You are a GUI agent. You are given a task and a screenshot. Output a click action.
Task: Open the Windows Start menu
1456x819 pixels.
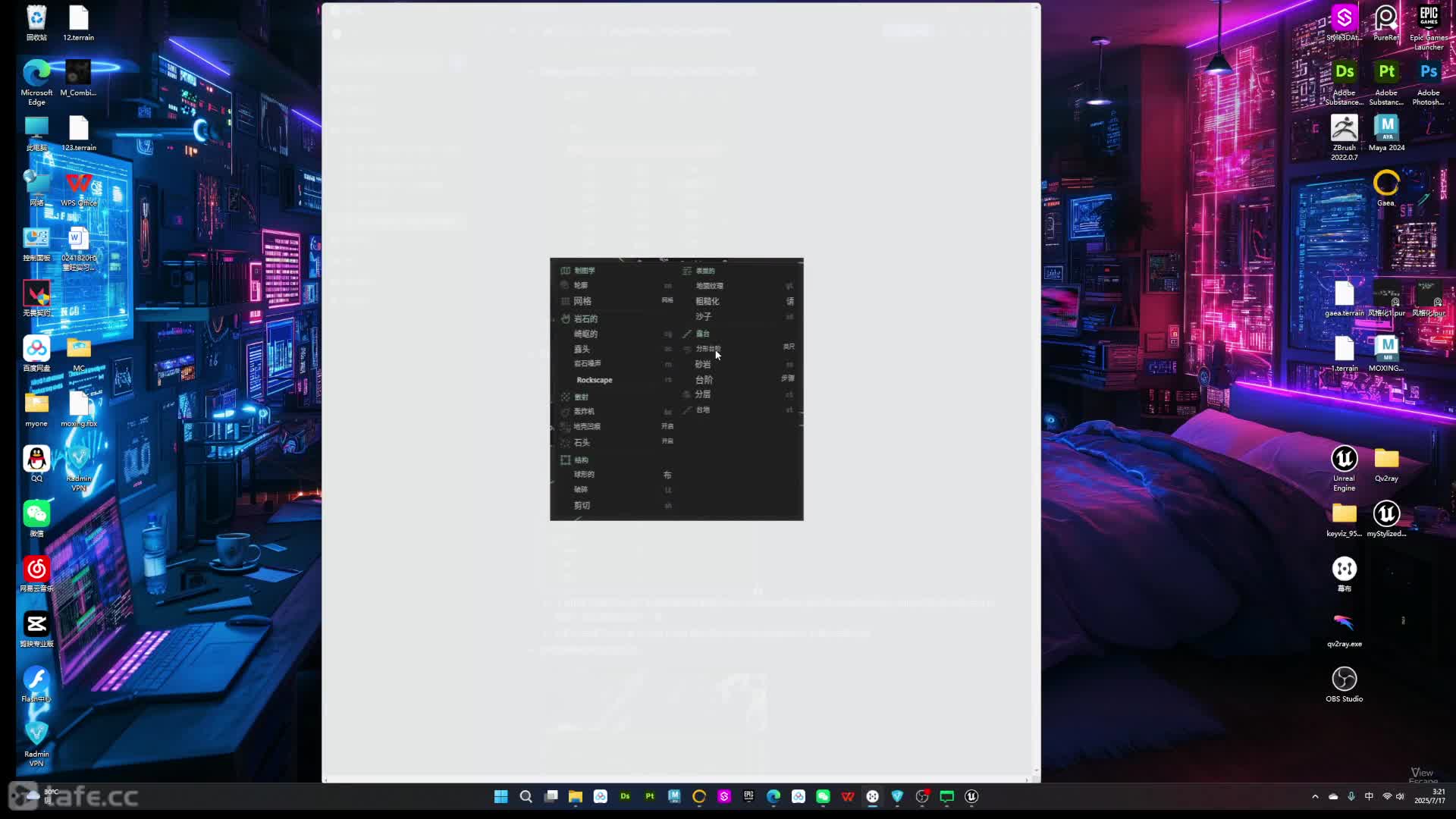500,796
